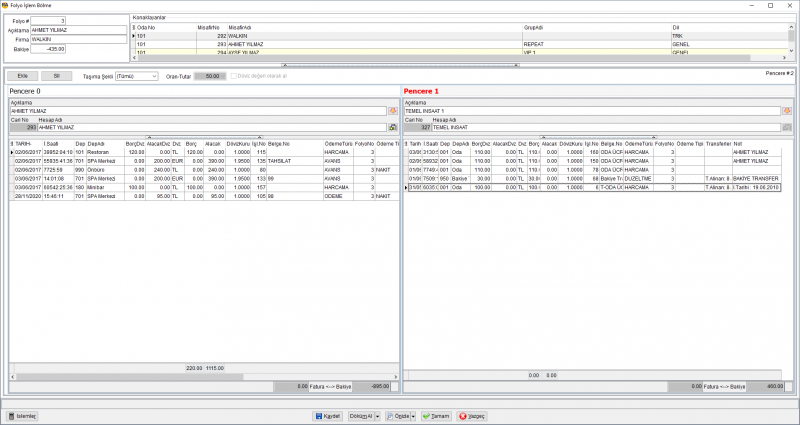Collapse the Pencere 0 grid splitter handle
This screenshot has height=425, width=800.
coord(204,137)
